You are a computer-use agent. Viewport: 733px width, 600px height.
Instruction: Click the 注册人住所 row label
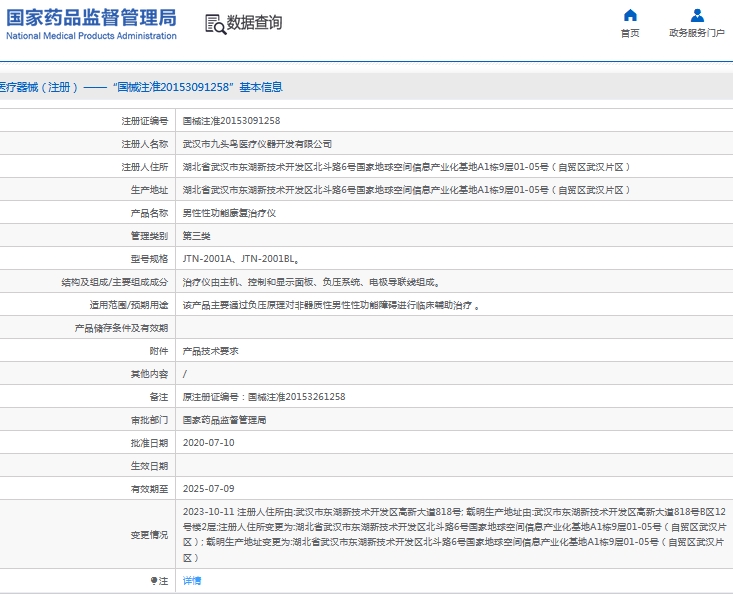(144, 167)
